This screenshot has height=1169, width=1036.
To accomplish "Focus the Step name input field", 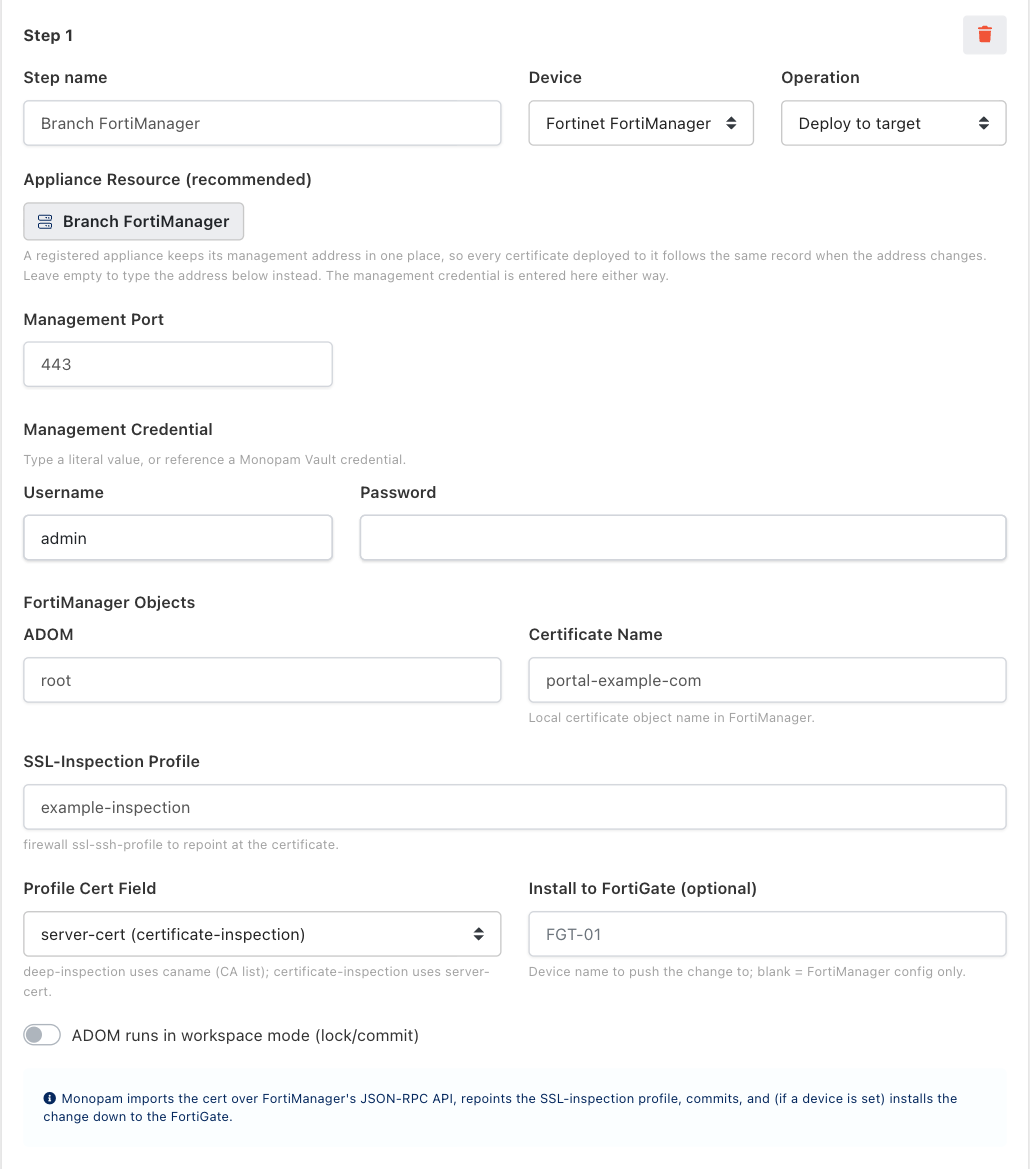I will [x=262, y=123].
